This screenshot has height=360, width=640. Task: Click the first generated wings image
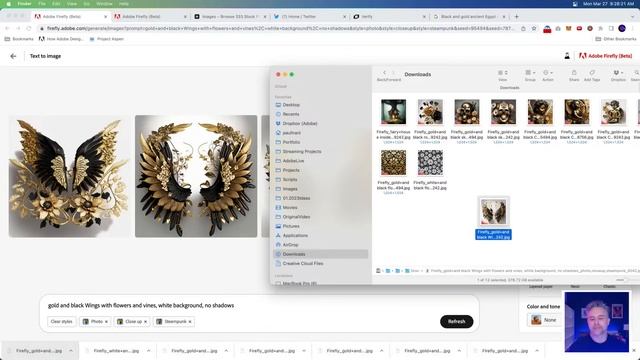[x=69, y=176]
